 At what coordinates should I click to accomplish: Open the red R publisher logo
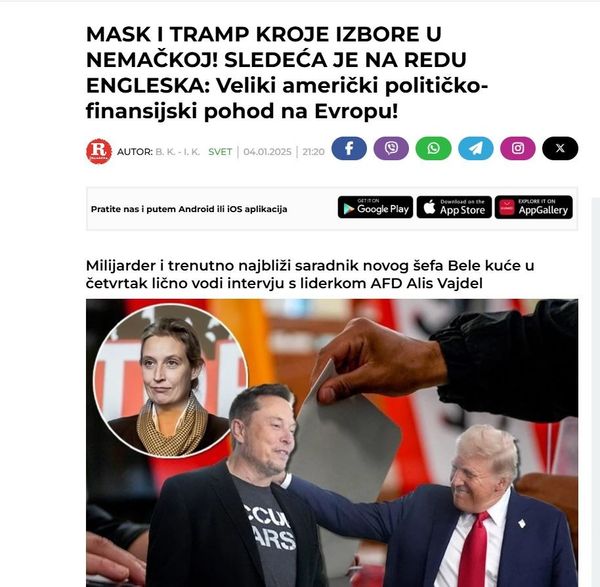(x=99, y=151)
